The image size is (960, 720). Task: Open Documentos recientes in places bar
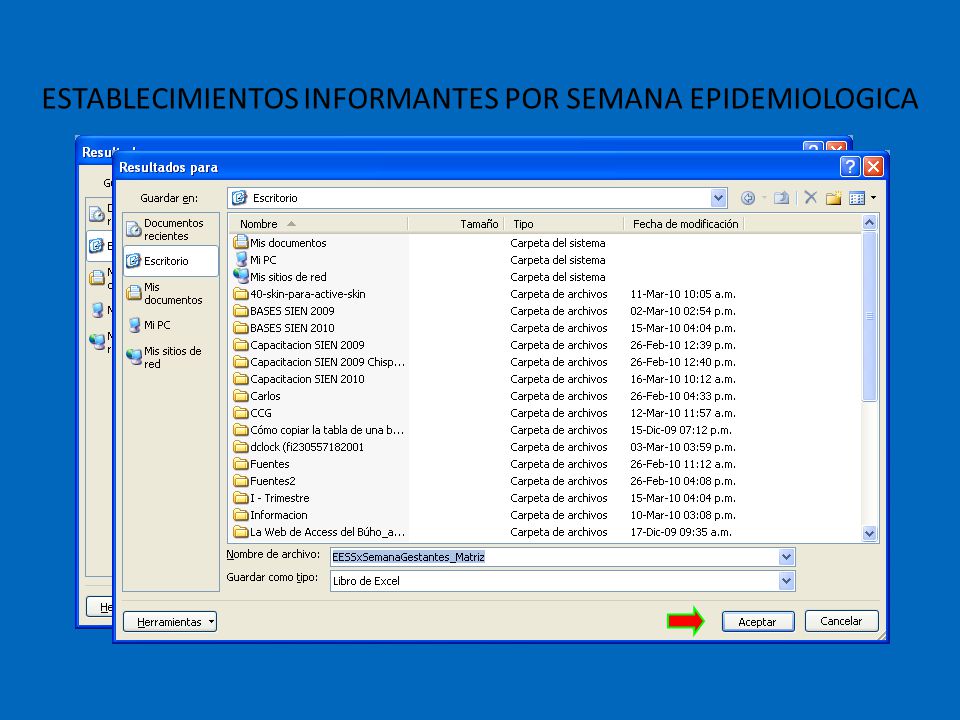click(x=171, y=230)
